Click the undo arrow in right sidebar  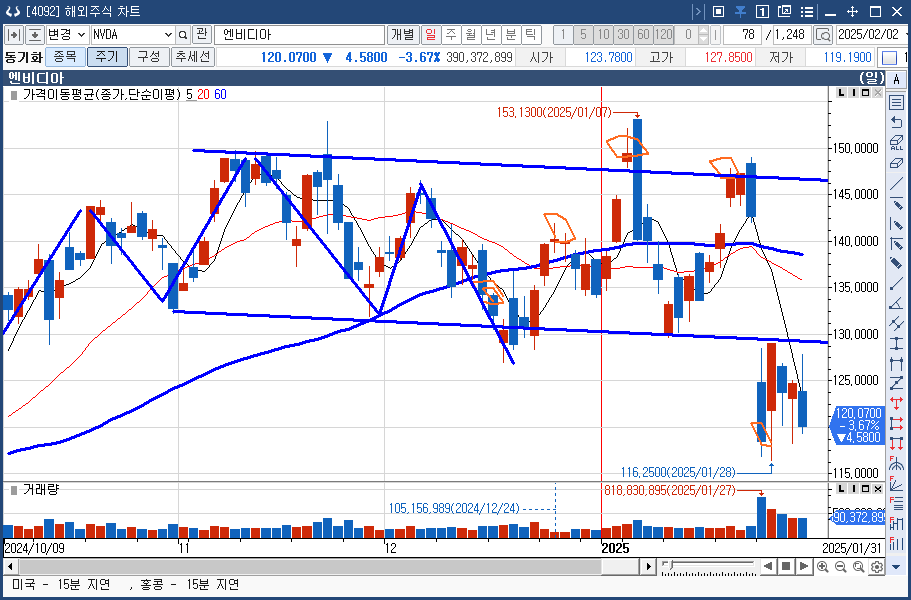pyautogui.click(x=896, y=122)
